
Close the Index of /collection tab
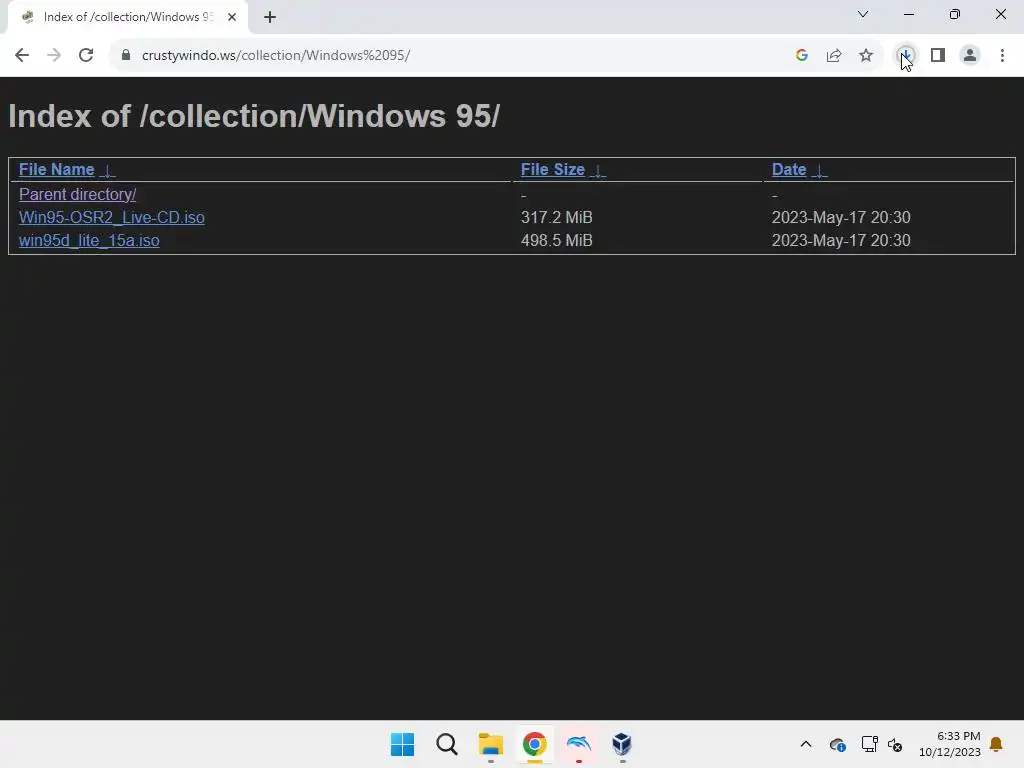pyautogui.click(x=232, y=17)
